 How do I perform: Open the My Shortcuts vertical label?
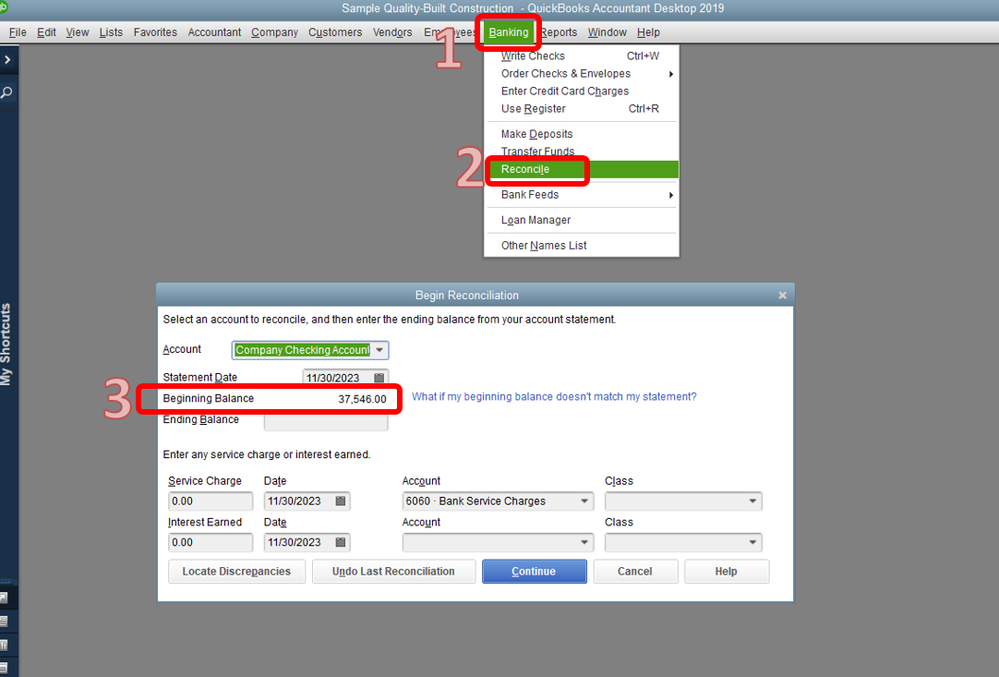(6, 344)
